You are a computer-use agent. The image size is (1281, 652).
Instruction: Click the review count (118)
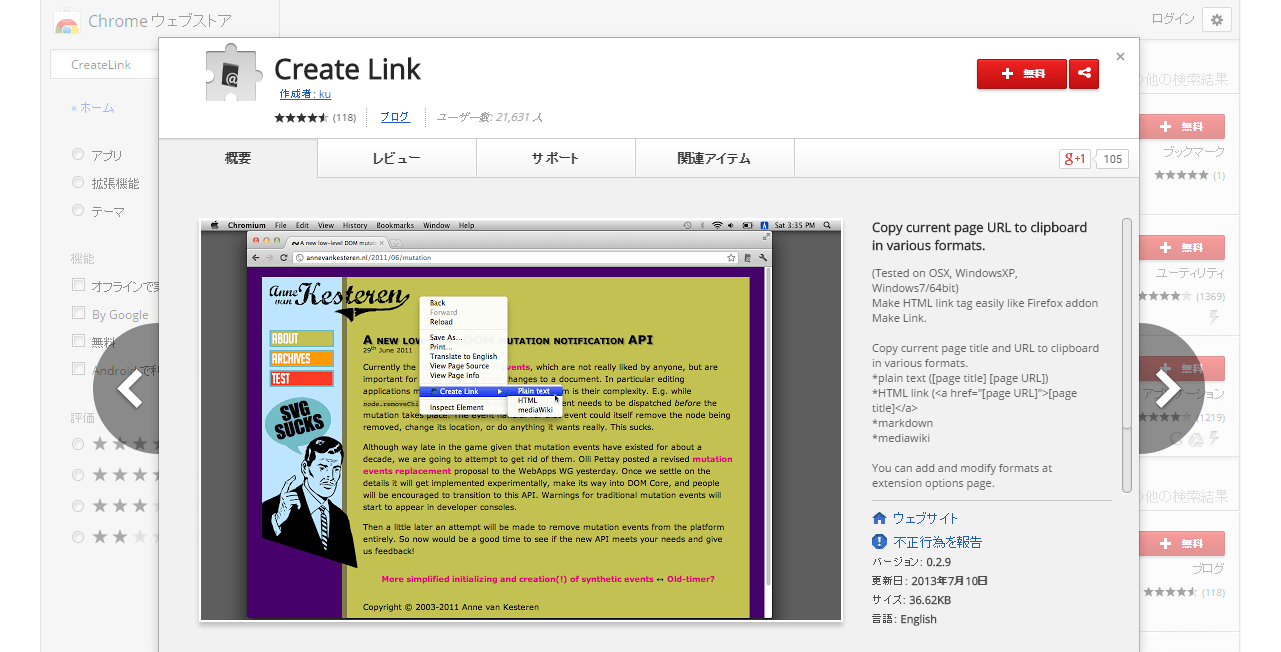(345, 117)
